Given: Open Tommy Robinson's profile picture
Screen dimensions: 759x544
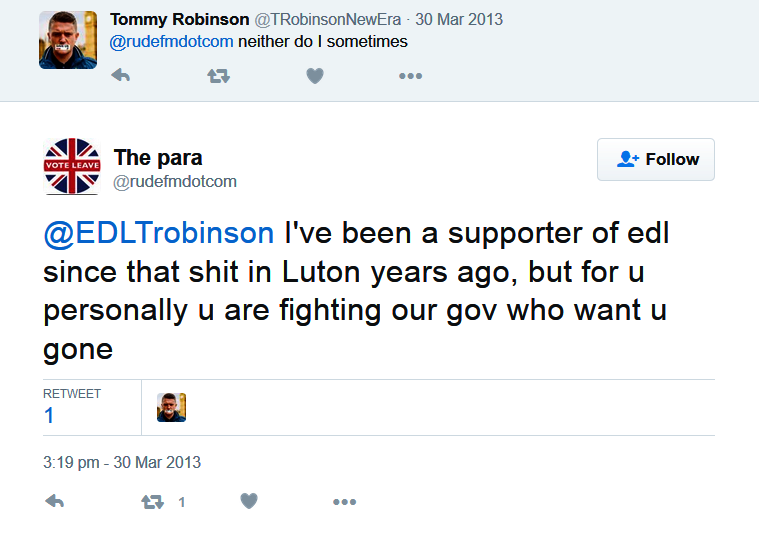Looking at the screenshot, I should [68, 40].
